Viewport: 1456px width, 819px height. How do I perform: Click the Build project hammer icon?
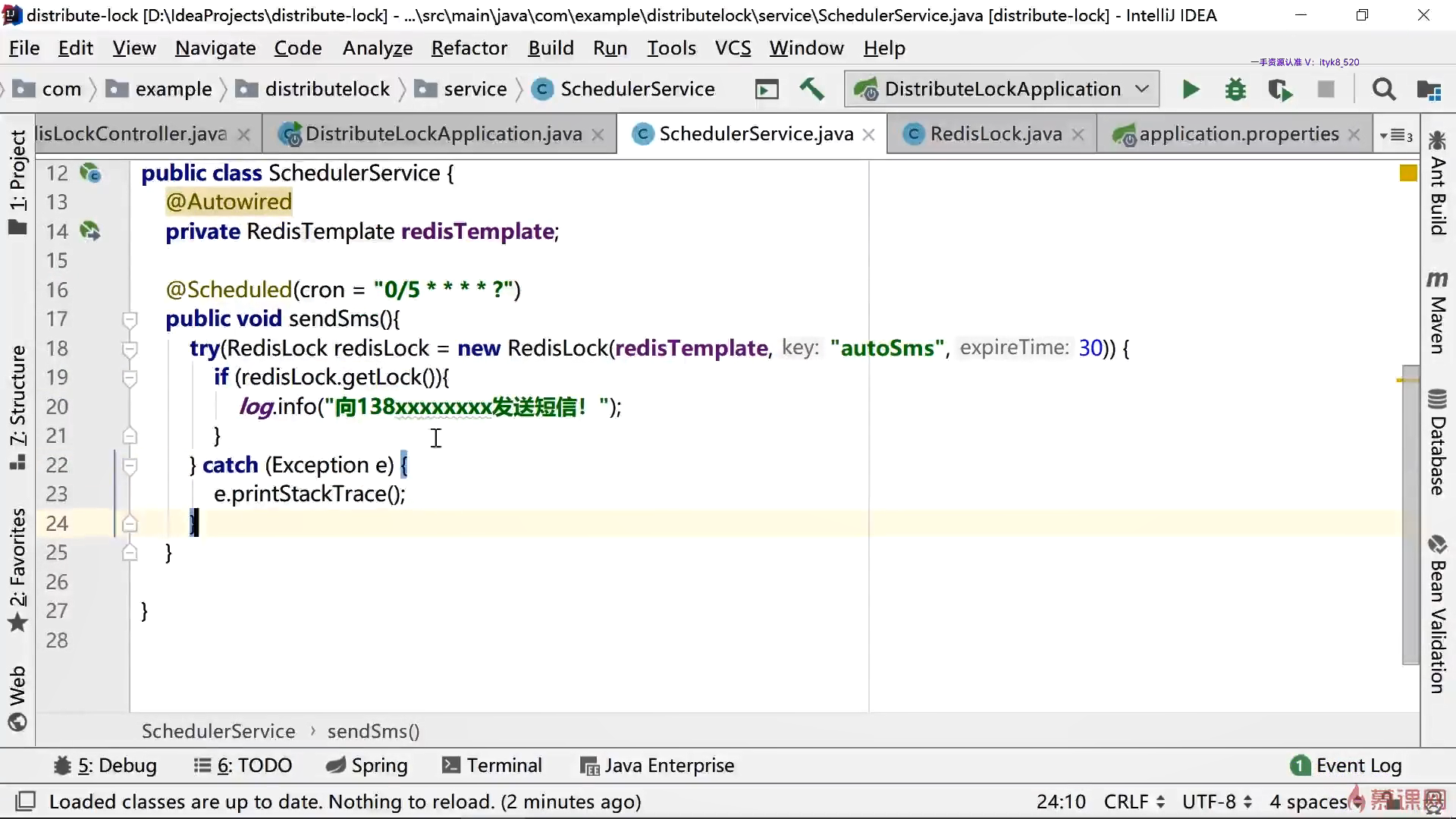pyautogui.click(x=811, y=89)
